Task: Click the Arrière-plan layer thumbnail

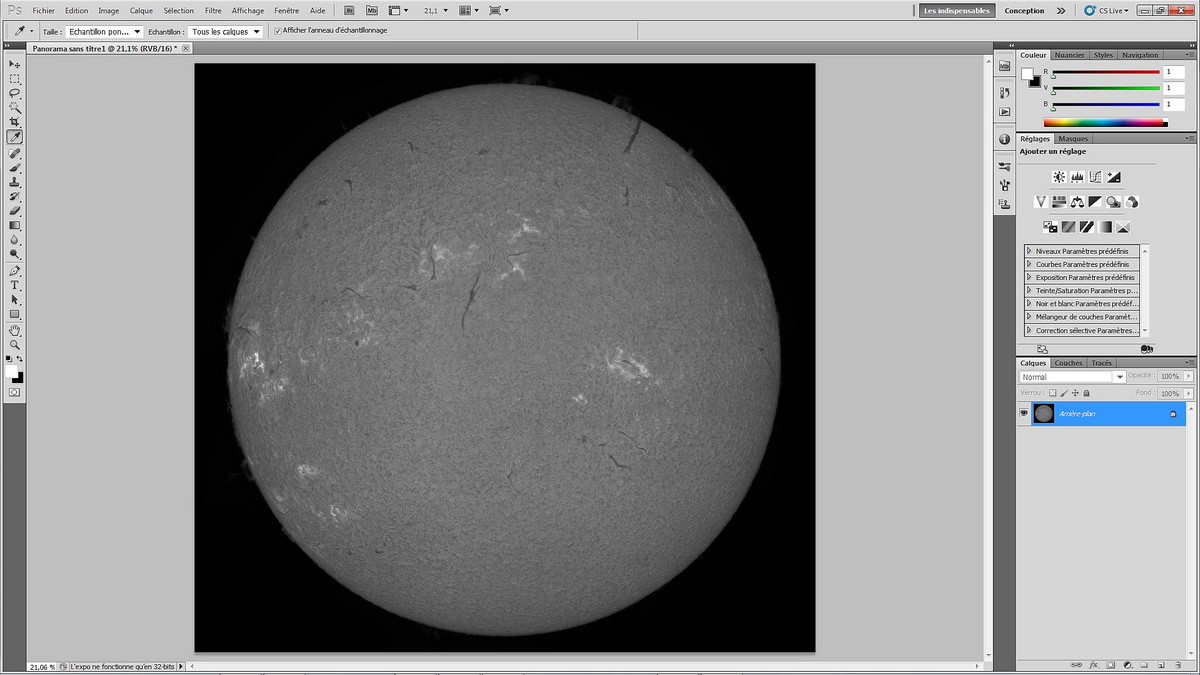Action: [1044, 413]
